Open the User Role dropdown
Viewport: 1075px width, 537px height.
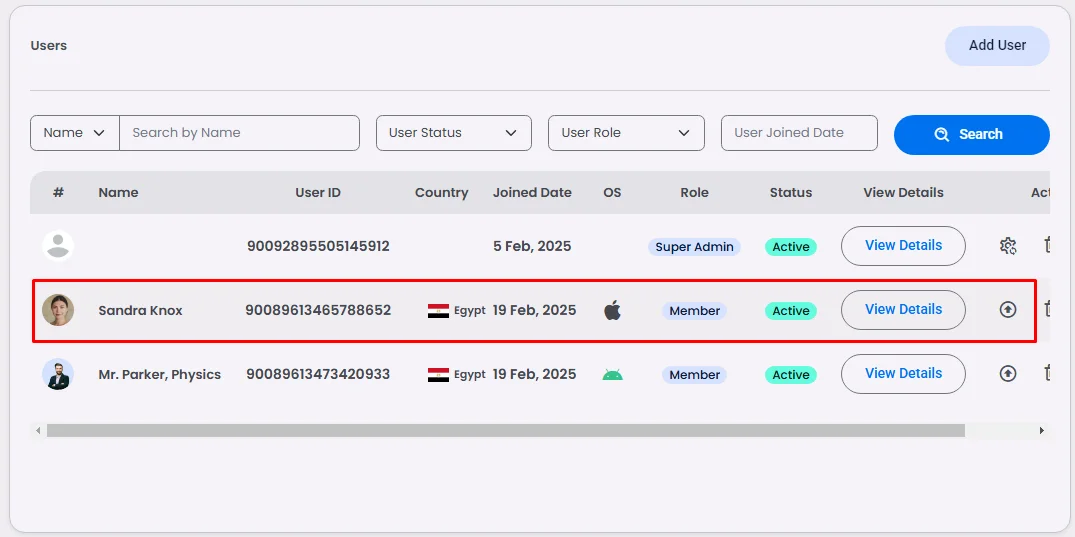626,133
